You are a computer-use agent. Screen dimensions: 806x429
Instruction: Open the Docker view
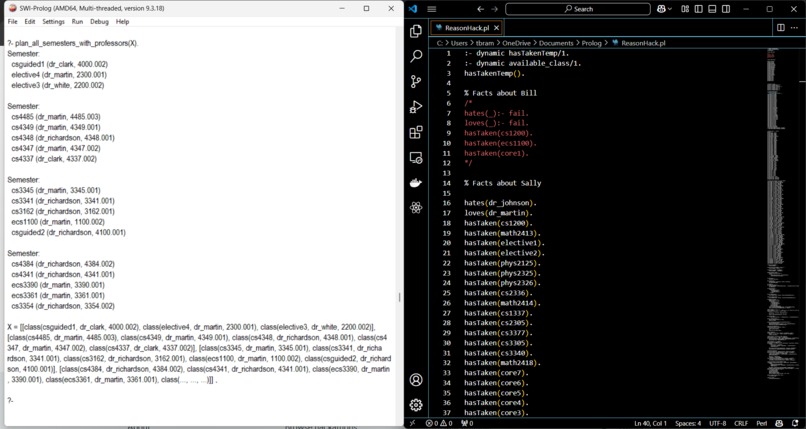[x=416, y=182]
